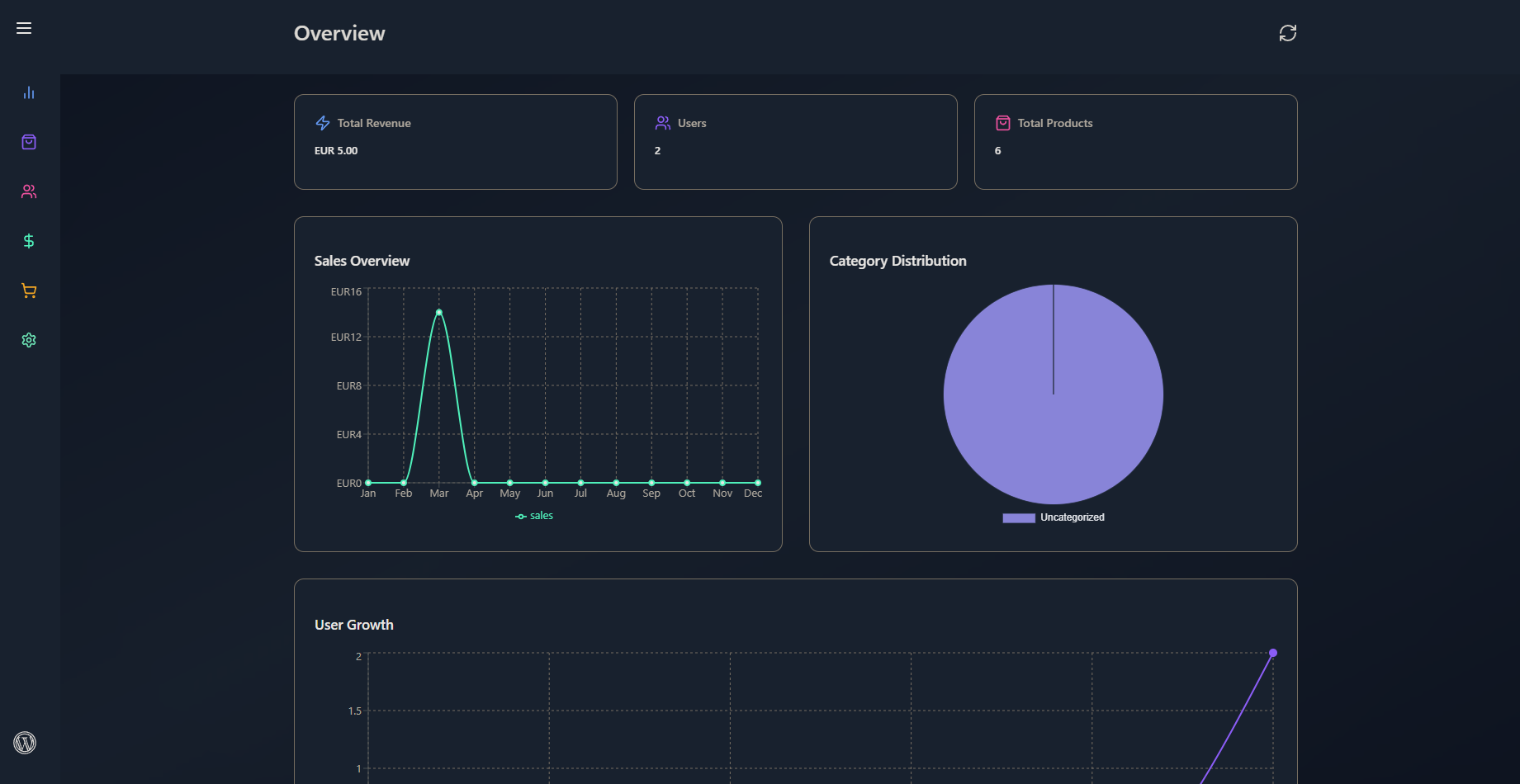Open the products bag sidebar icon
This screenshot has height=784, width=1520.
pyautogui.click(x=29, y=142)
